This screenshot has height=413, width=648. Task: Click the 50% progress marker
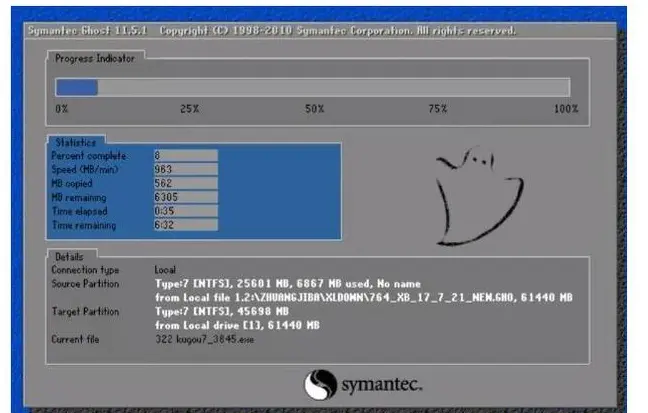click(x=314, y=109)
